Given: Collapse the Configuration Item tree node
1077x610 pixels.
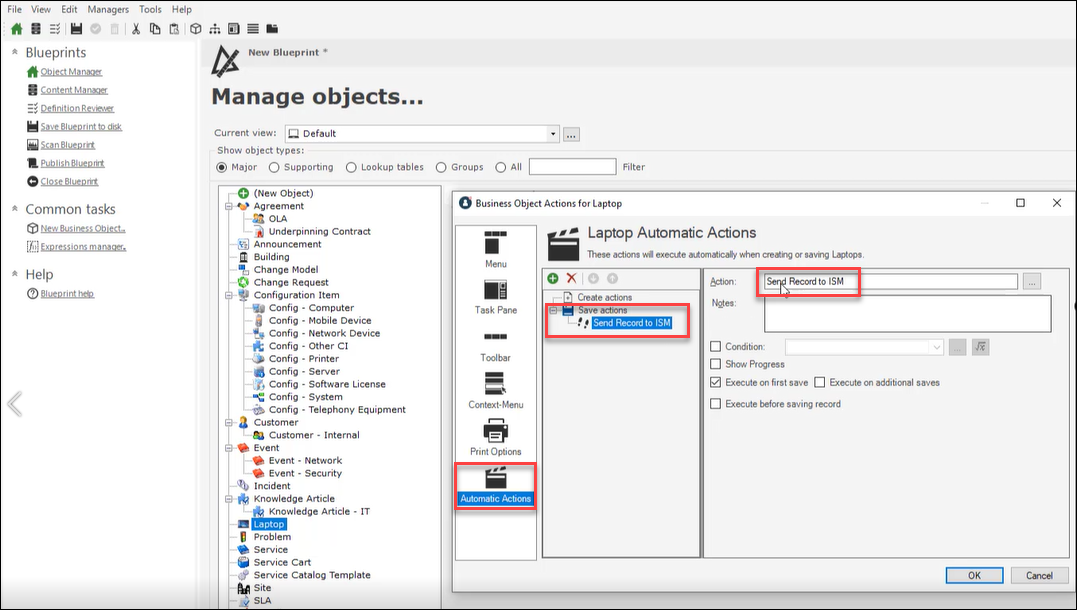Looking at the screenshot, I should click(x=230, y=295).
